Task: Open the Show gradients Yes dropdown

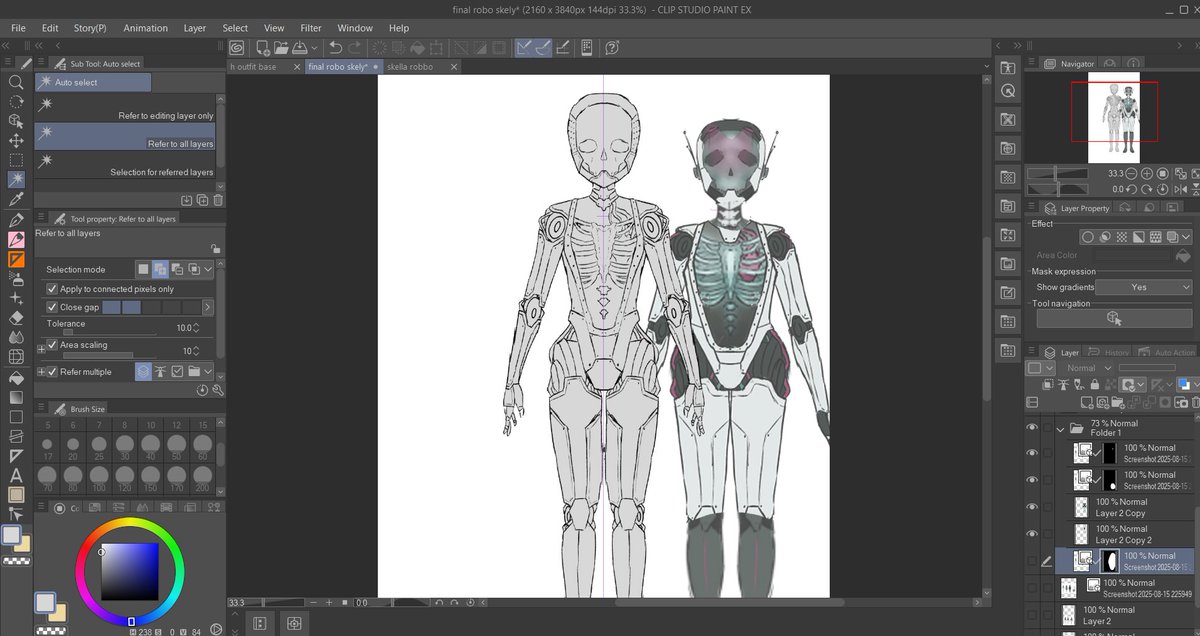Action: coord(1143,287)
